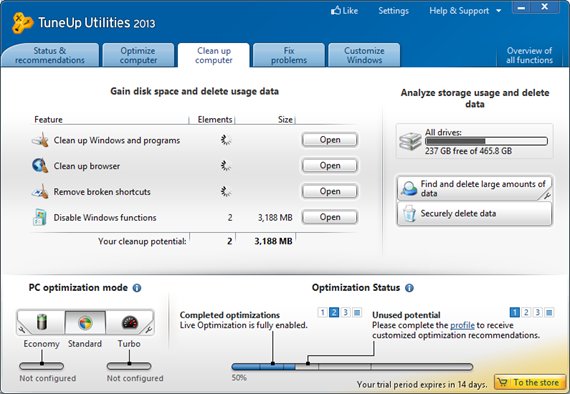Click the Economy Not configured slider
The height and width of the screenshot is (394, 570).
pyautogui.click(x=41, y=366)
